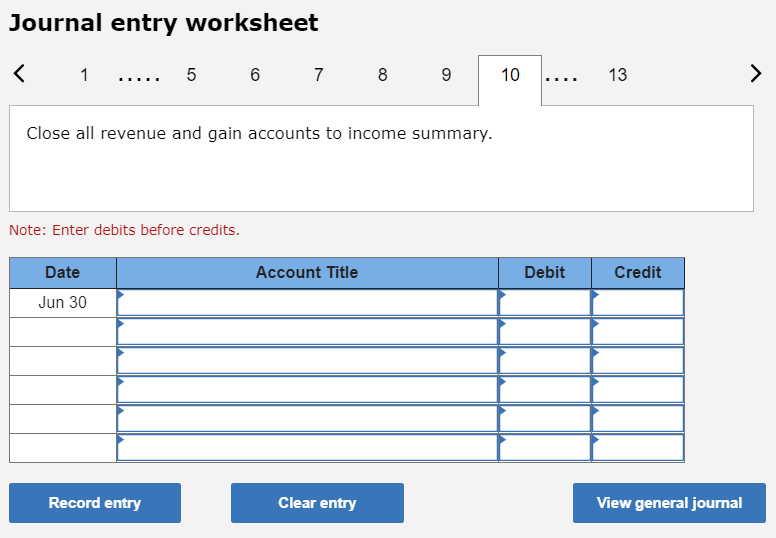776x538 pixels.
Task: Open journal entry tab 5
Action: click(x=192, y=75)
